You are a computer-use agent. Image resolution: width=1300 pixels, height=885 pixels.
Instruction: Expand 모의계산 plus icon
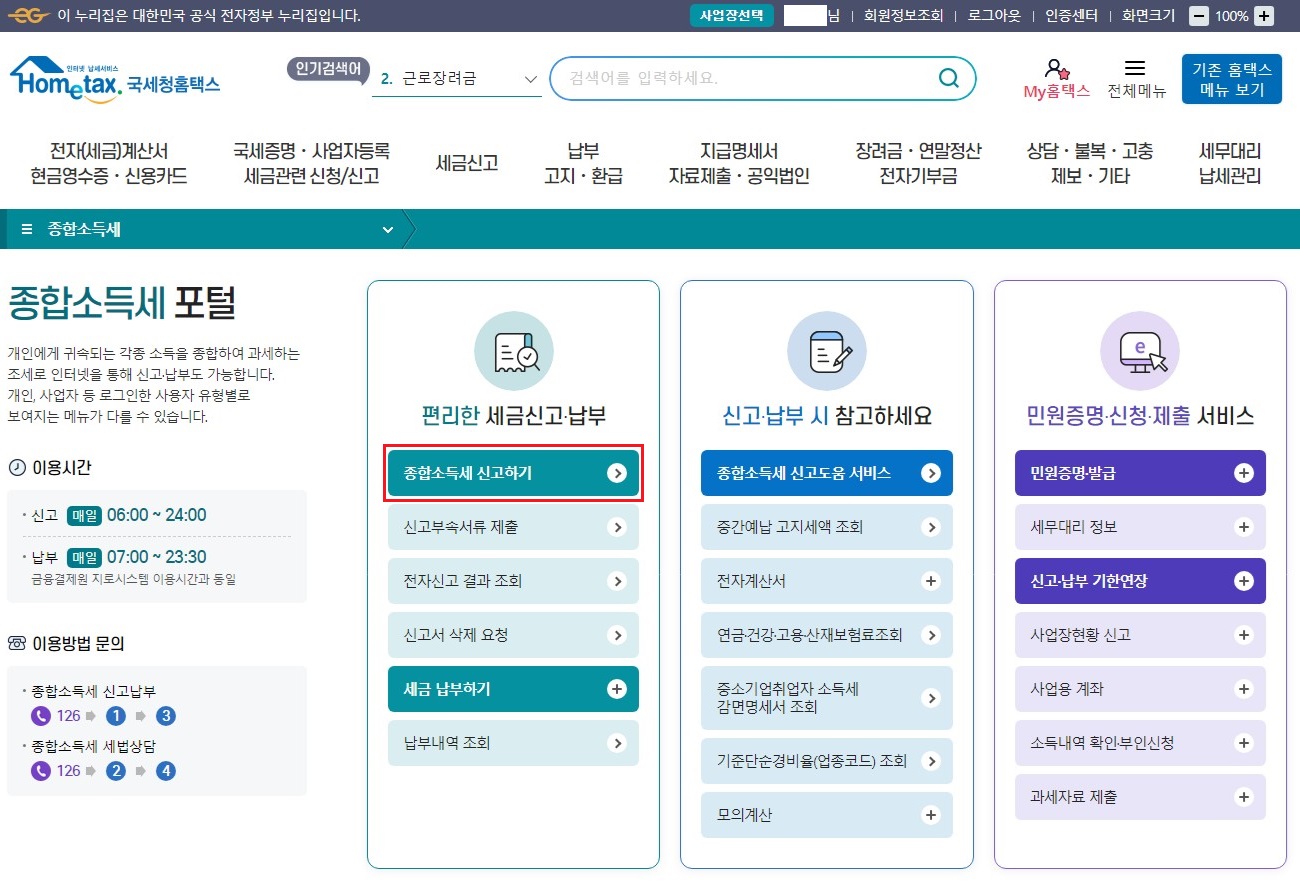point(931,815)
